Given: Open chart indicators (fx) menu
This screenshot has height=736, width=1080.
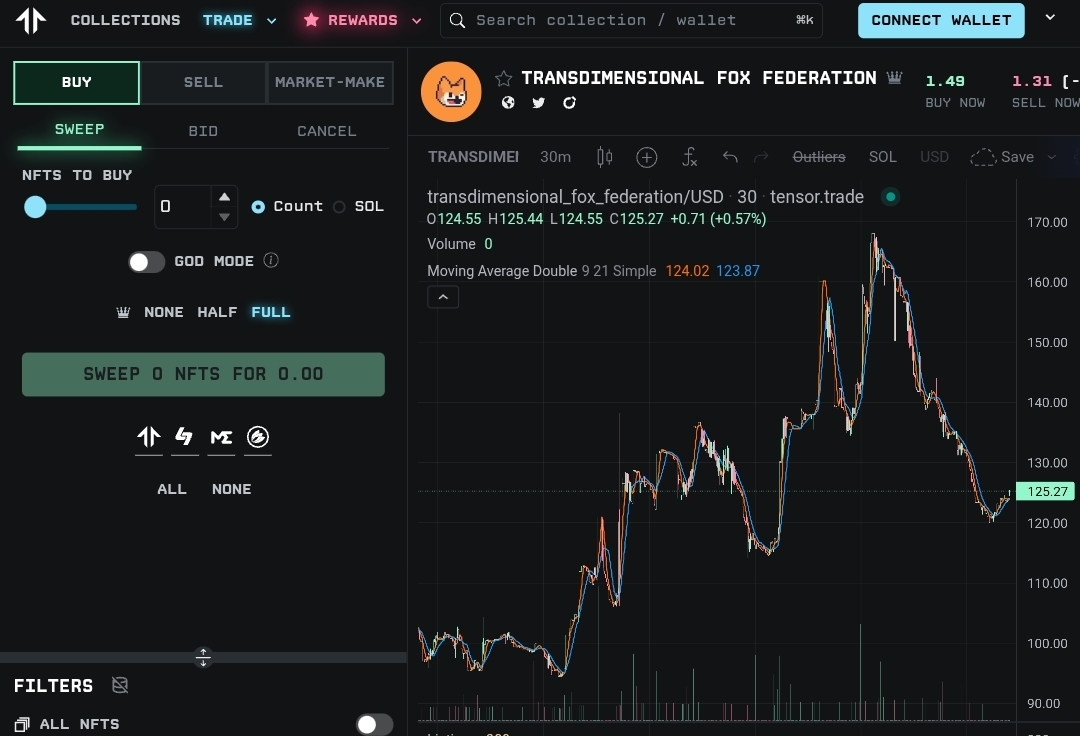Looking at the screenshot, I should [x=690, y=157].
